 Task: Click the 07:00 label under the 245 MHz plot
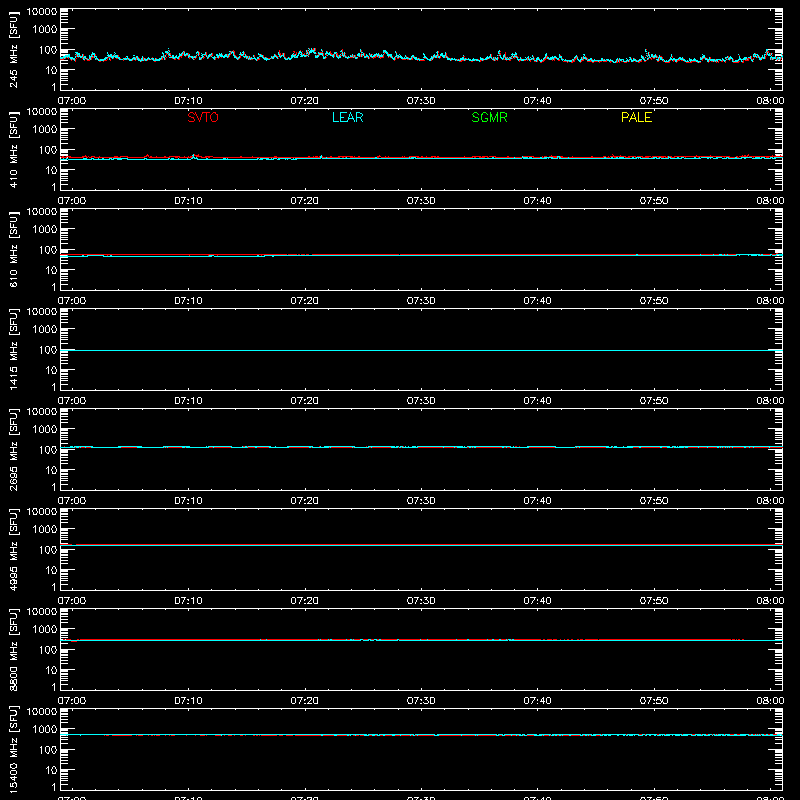pos(72,101)
